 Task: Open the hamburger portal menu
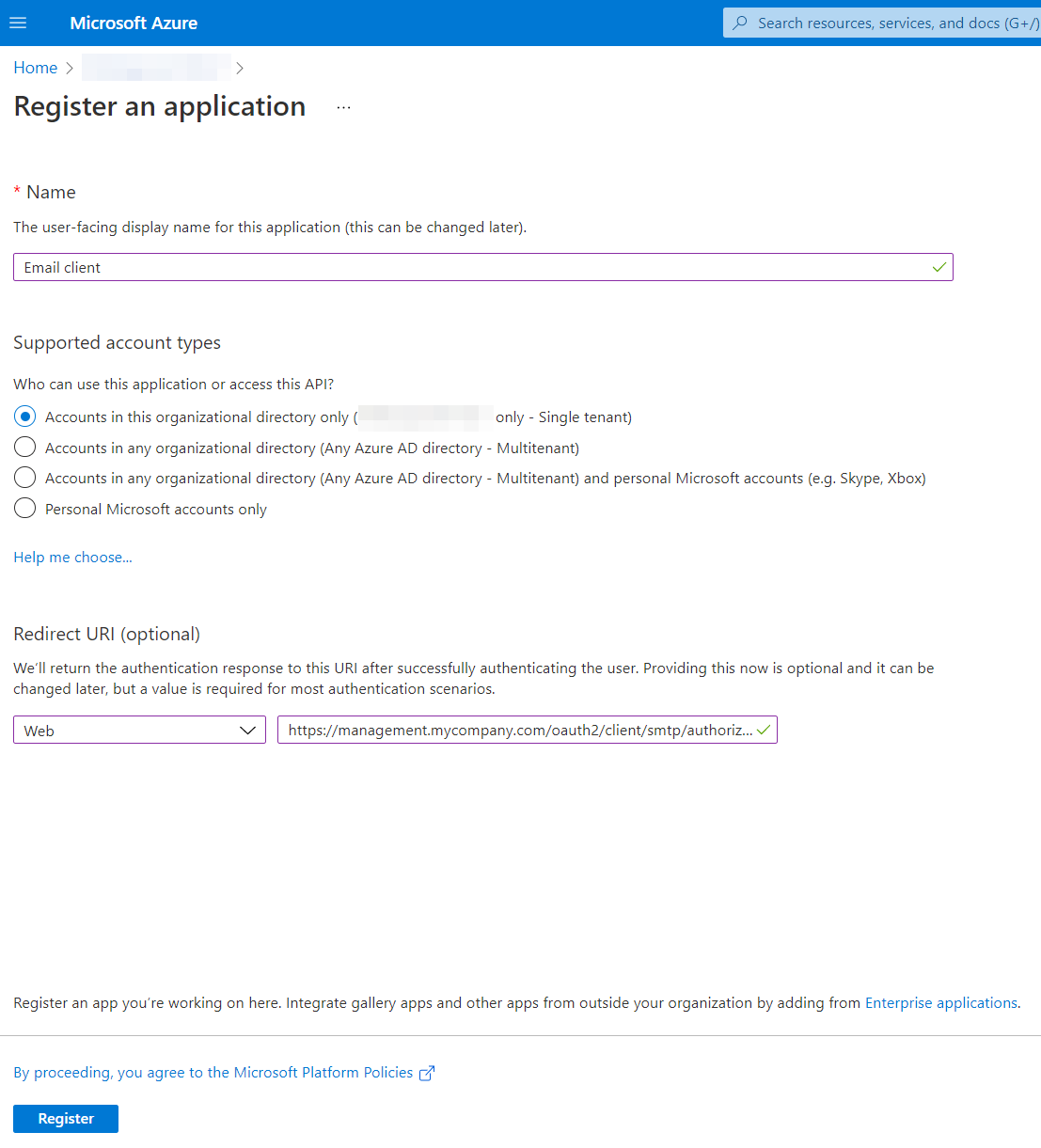(x=18, y=23)
